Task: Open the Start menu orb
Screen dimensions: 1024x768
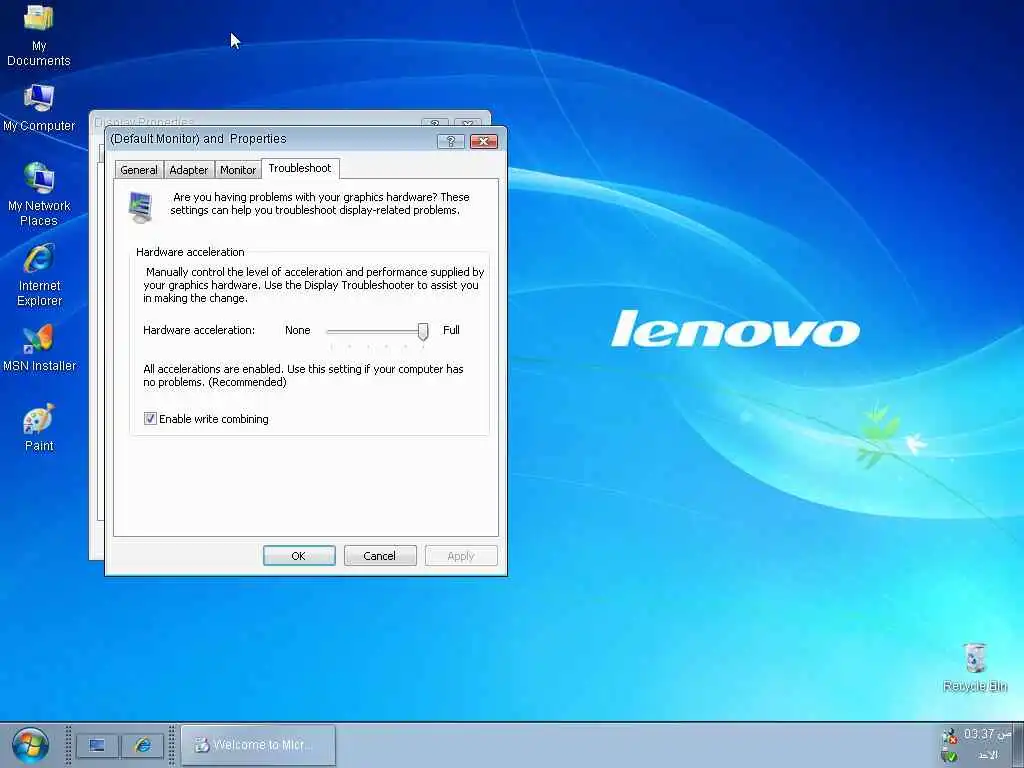Action: [30, 745]
